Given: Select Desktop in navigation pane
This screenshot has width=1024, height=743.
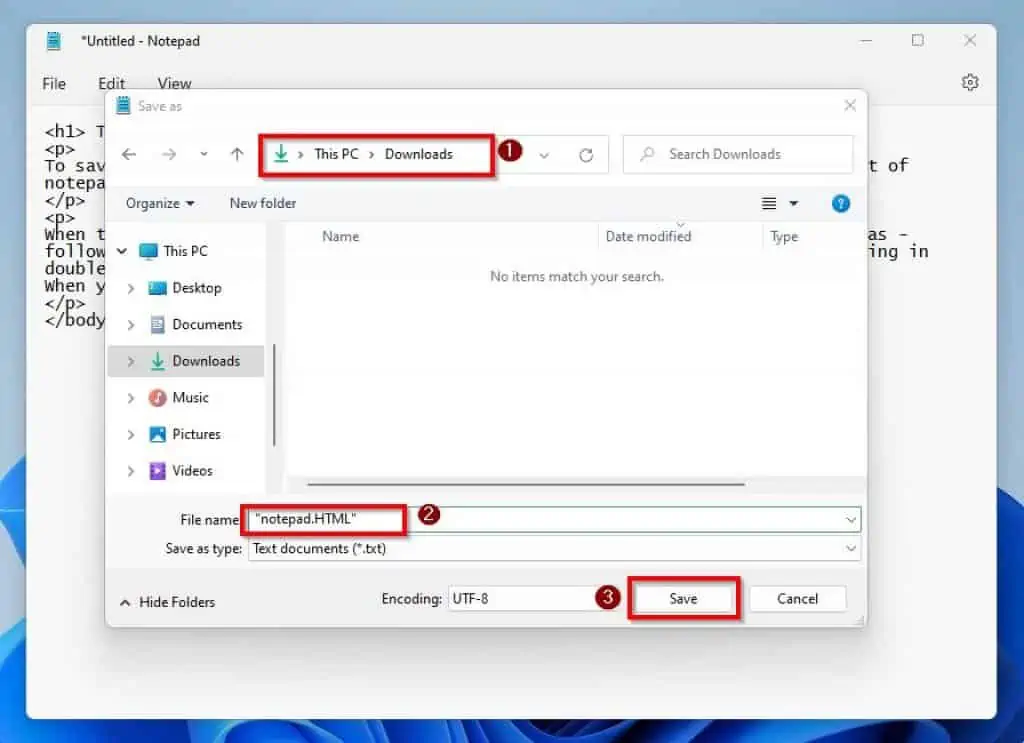Looking at the screenshot, I should [197, 288].
